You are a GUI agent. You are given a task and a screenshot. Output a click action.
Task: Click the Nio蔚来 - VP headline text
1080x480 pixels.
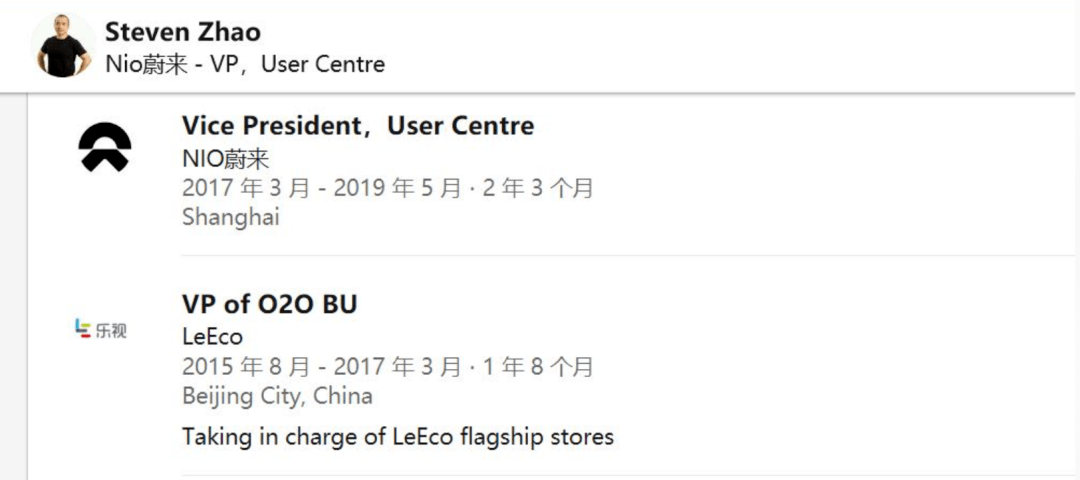coord(245,64)
